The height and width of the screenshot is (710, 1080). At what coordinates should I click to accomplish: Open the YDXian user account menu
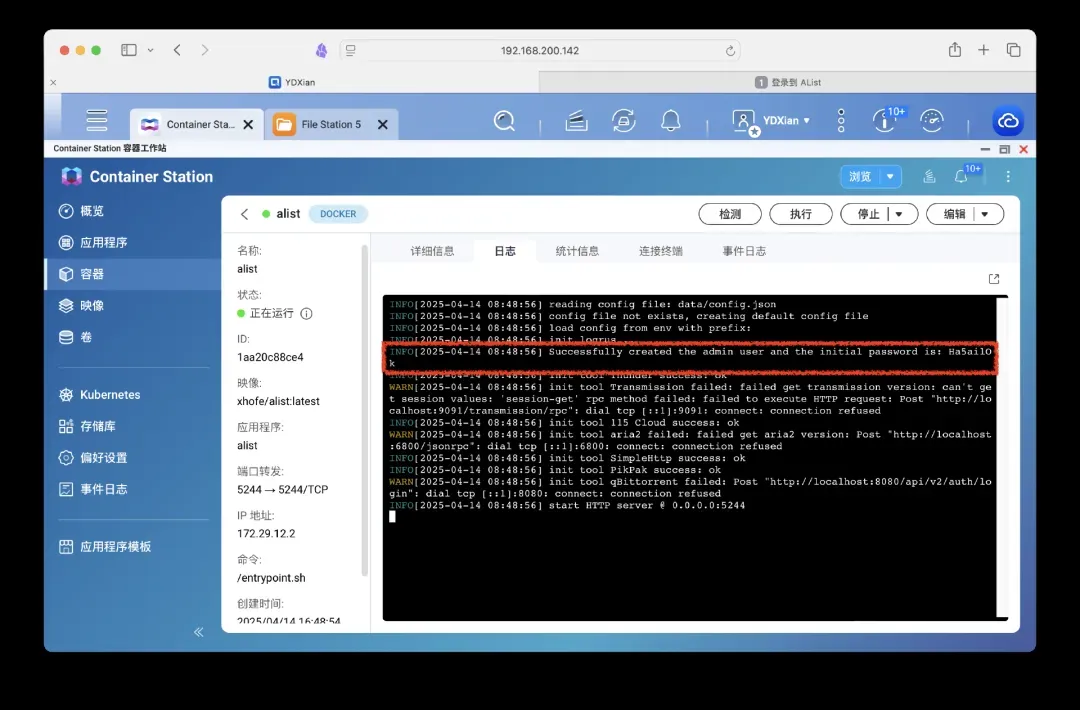click(773, 121)
